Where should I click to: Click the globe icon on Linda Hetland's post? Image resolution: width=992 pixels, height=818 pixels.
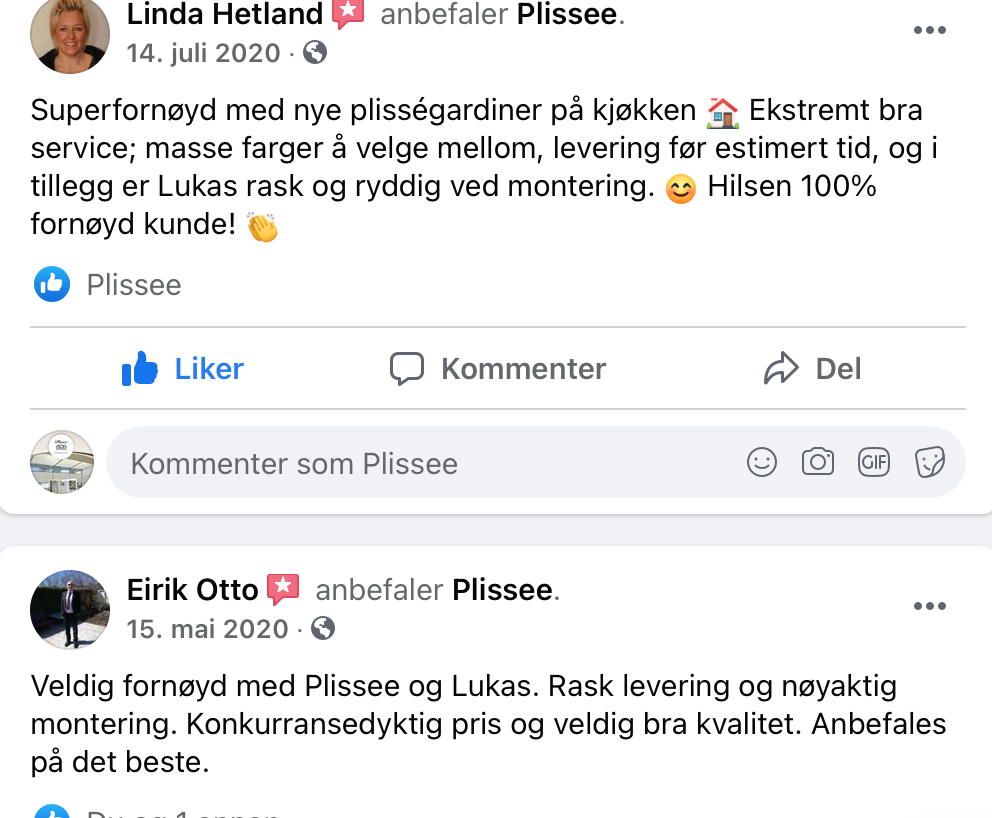click(315, 52)
